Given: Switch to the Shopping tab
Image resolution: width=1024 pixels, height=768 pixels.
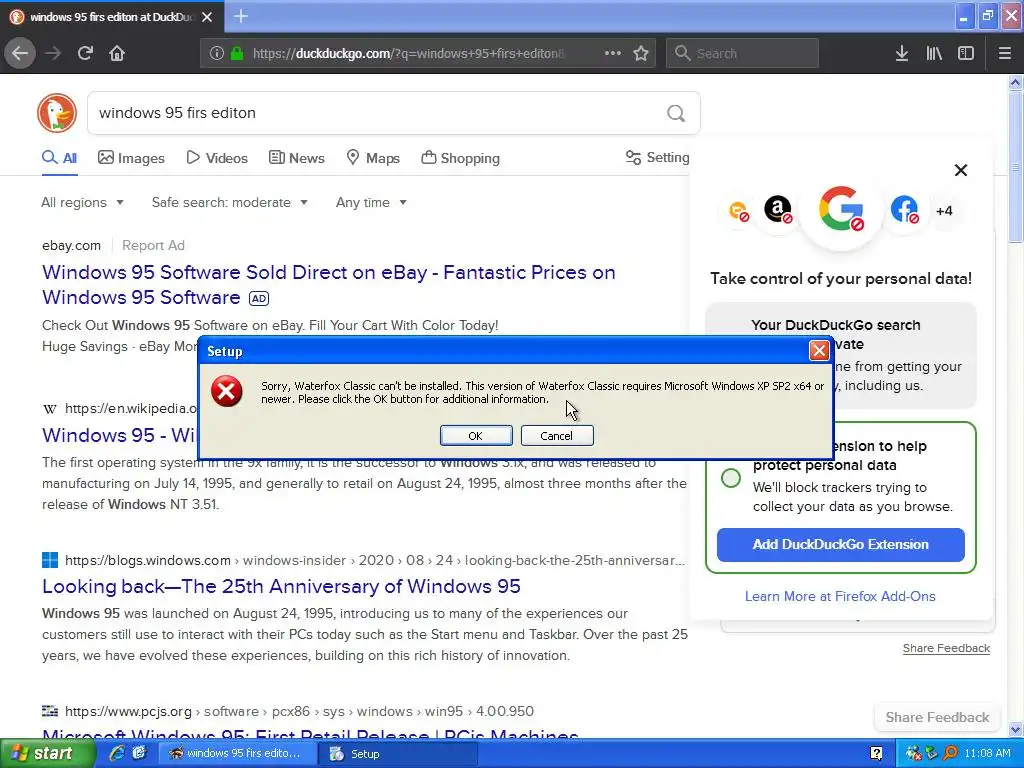Looking at the screenshot, I should [460, 158].
